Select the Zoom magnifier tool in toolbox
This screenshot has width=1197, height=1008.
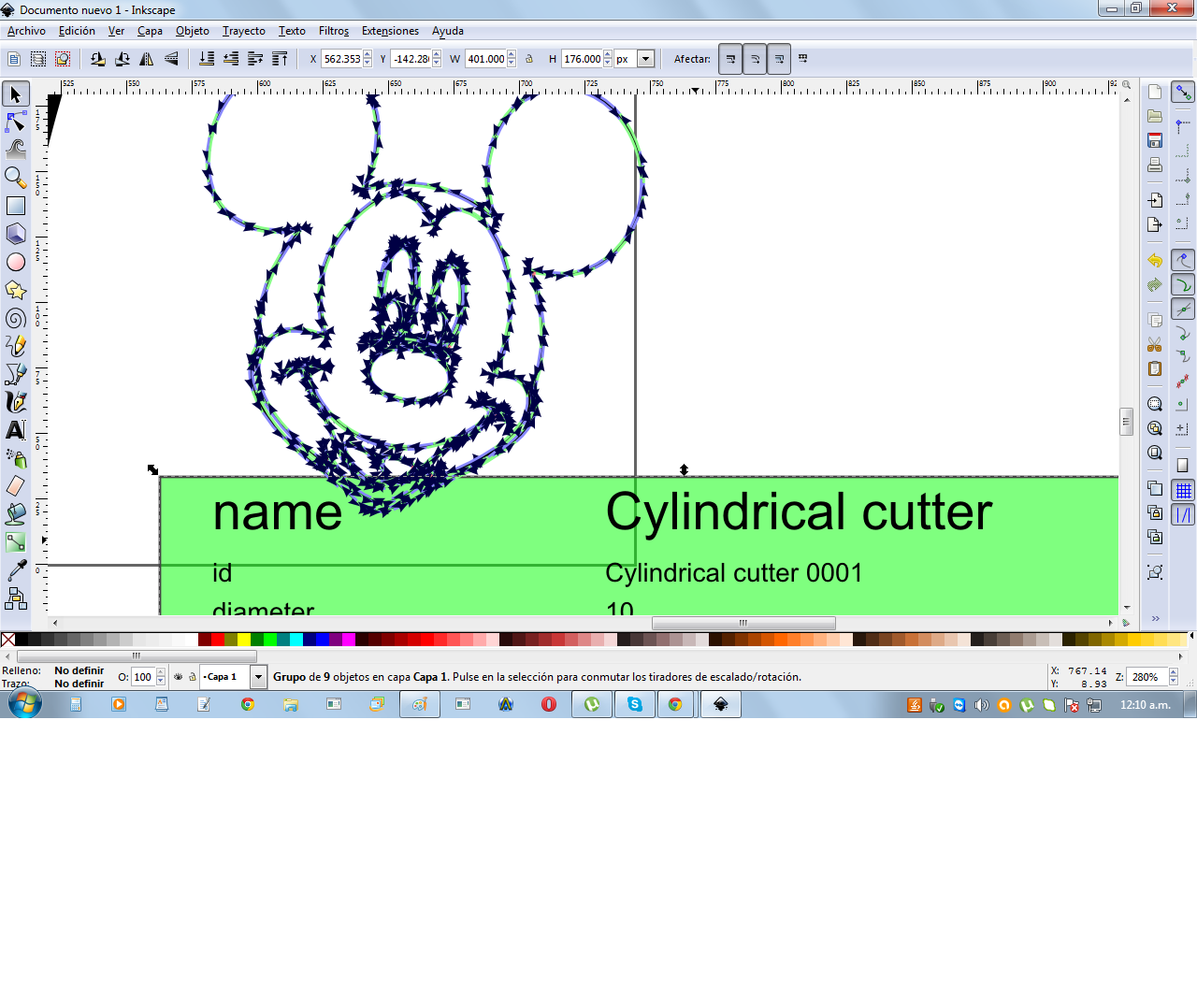[16, 177]
